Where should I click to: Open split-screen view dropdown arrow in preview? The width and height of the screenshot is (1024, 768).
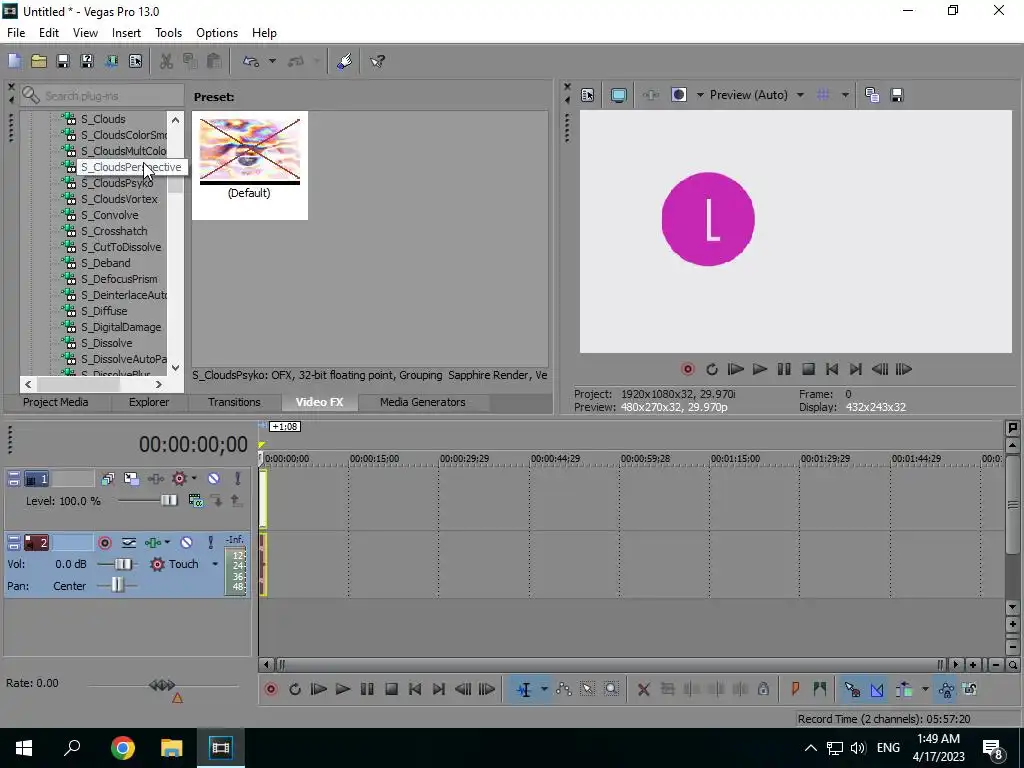click(700, 95)
